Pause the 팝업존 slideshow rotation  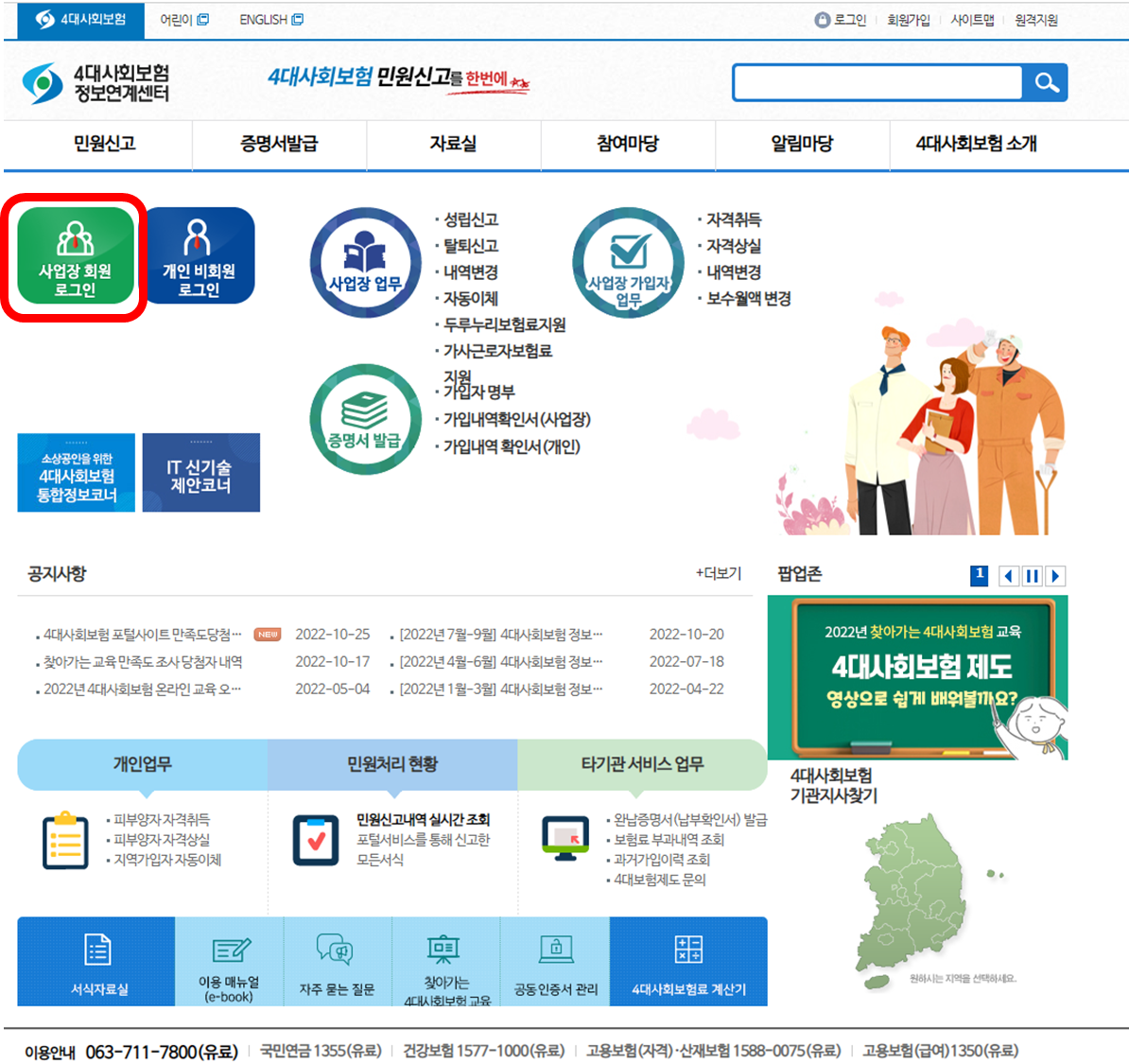pos(1032,575)
